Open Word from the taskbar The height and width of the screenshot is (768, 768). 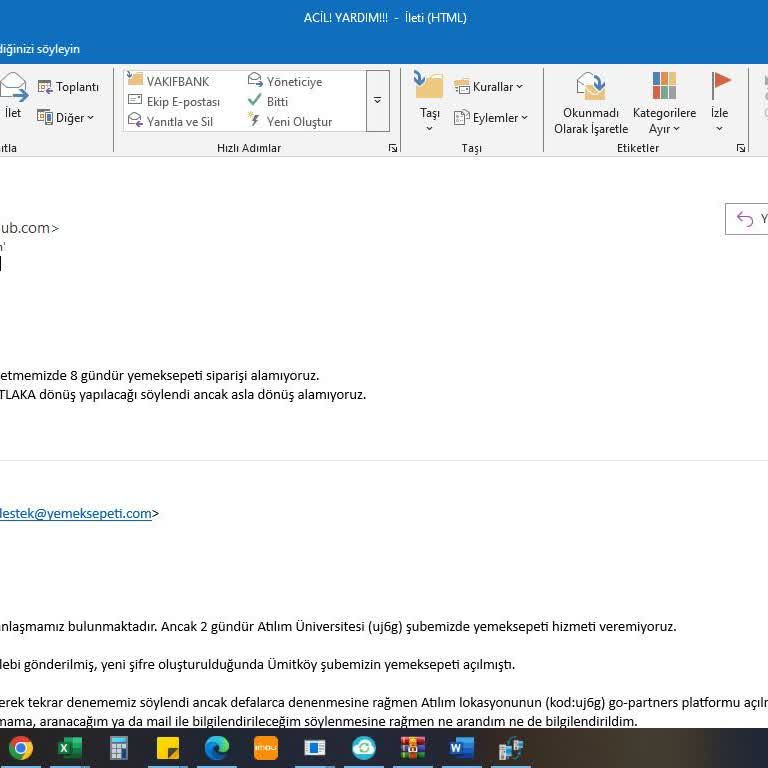pos(461,748)
